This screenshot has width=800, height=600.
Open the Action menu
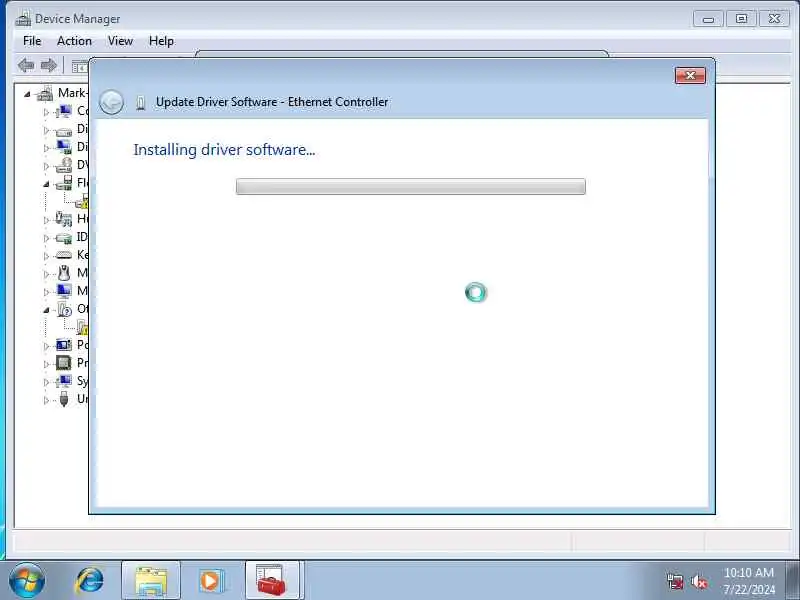(x=74, y=41)
